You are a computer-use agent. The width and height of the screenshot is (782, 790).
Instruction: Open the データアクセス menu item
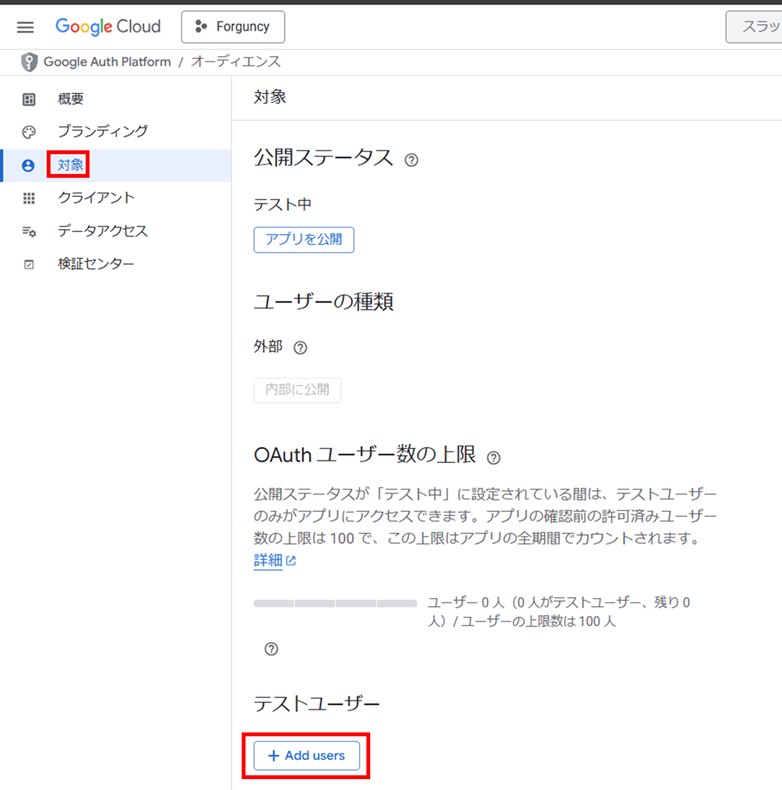tap(103, 231)
